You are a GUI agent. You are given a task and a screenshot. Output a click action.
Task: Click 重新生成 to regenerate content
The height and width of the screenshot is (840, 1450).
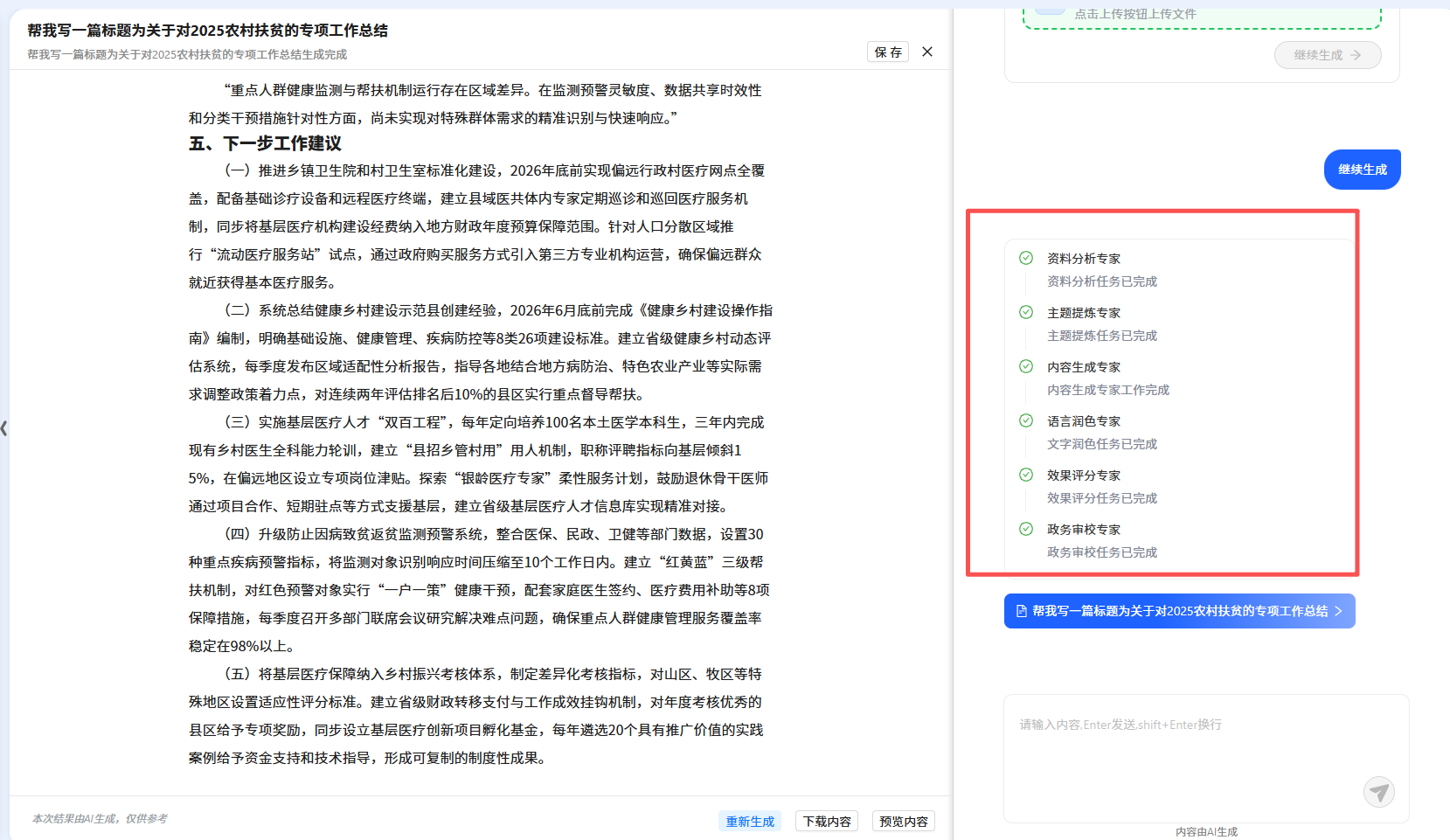coord(750,821)
